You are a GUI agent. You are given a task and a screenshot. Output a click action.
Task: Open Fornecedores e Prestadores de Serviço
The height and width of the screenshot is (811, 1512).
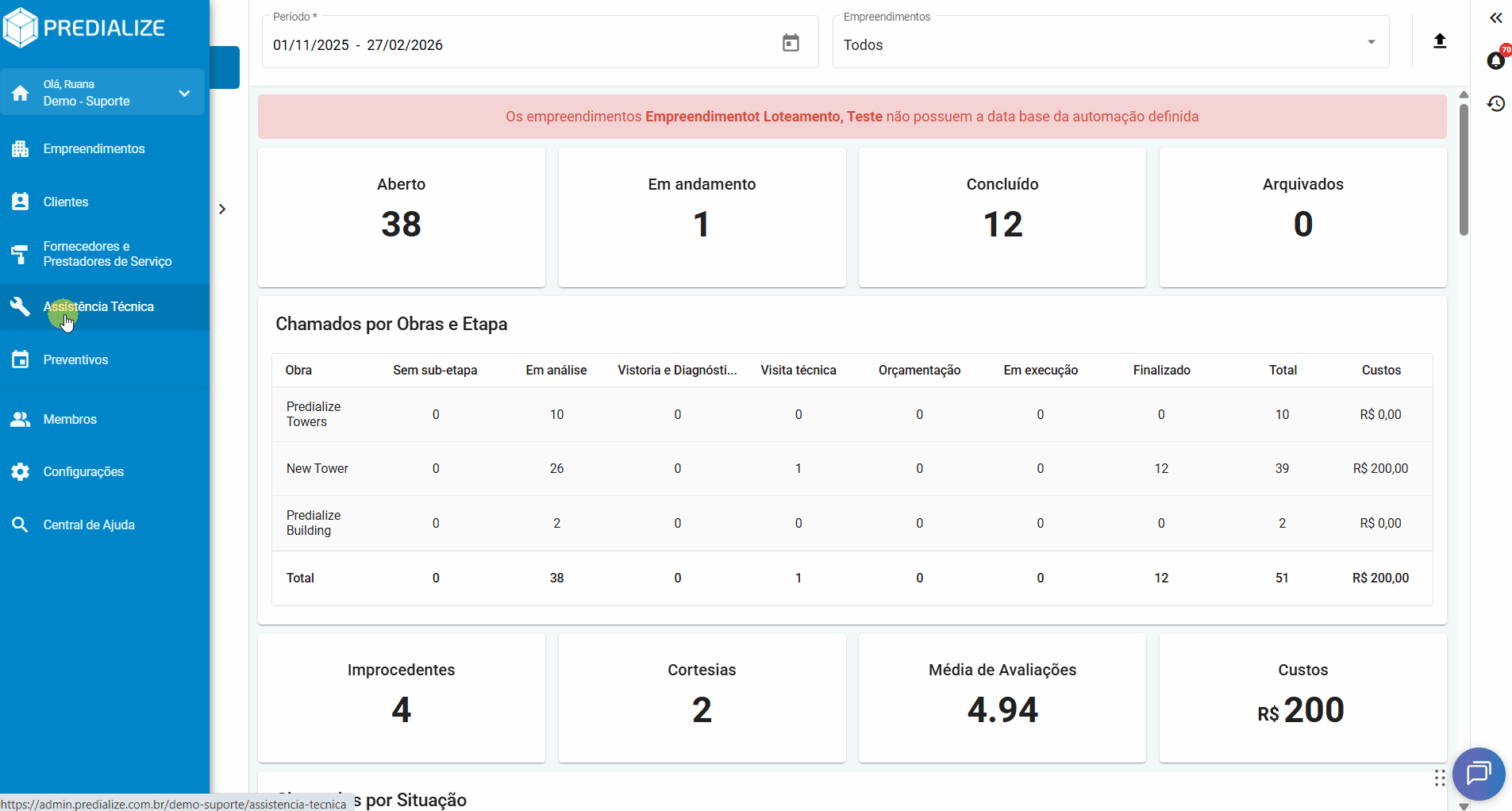(x=107, y=254)
